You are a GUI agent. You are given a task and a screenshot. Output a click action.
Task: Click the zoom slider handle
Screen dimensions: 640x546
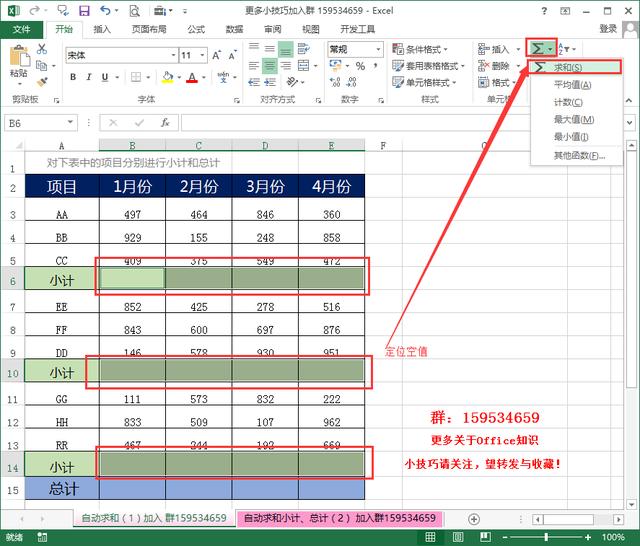click(x=546, y=537)
